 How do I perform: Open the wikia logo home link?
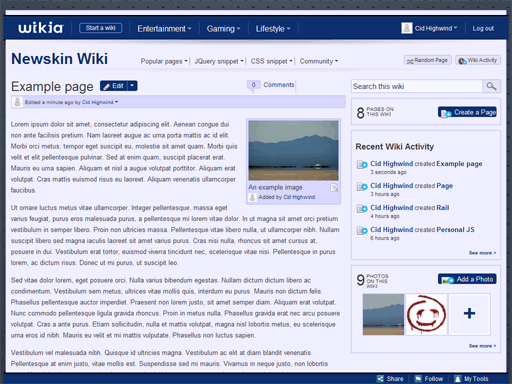click(x=41, y=28)
